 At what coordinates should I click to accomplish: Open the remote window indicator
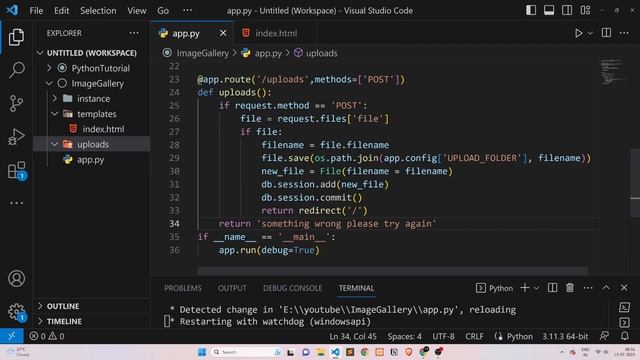click(x=11, y=336)
